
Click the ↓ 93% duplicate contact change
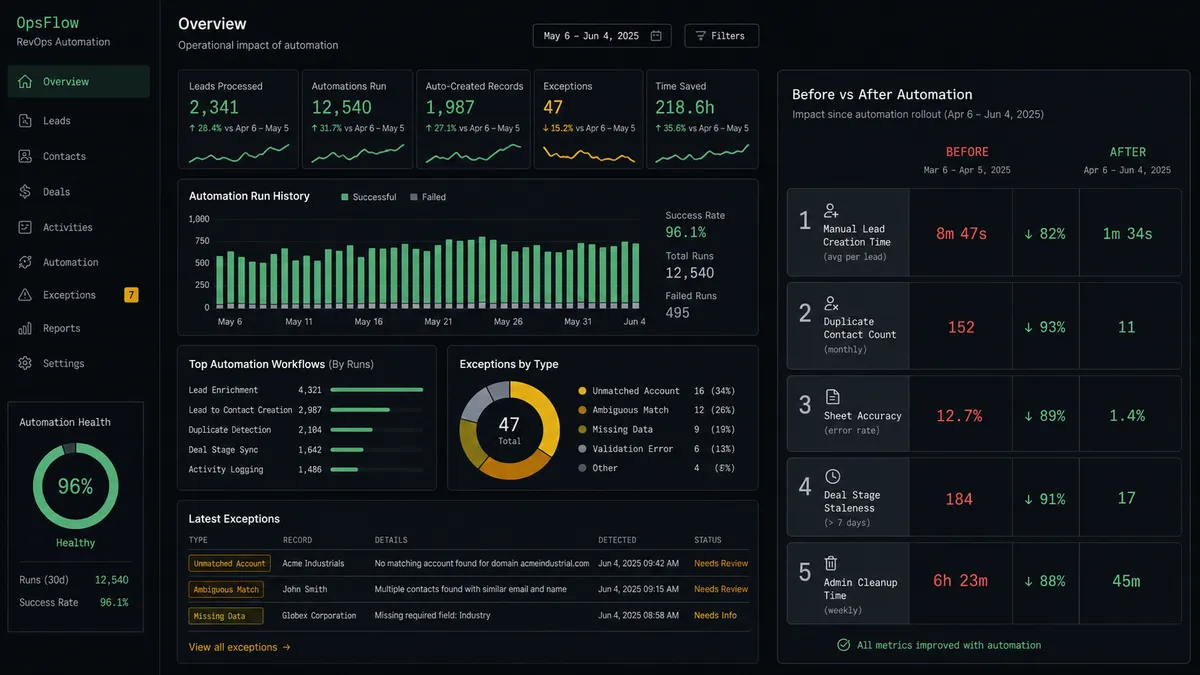click(x=1045, y=327)
